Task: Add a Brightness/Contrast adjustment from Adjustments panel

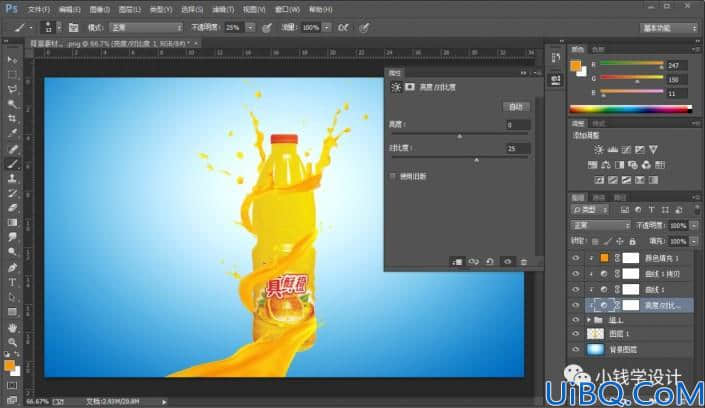Action: click(x=598, y=149)
